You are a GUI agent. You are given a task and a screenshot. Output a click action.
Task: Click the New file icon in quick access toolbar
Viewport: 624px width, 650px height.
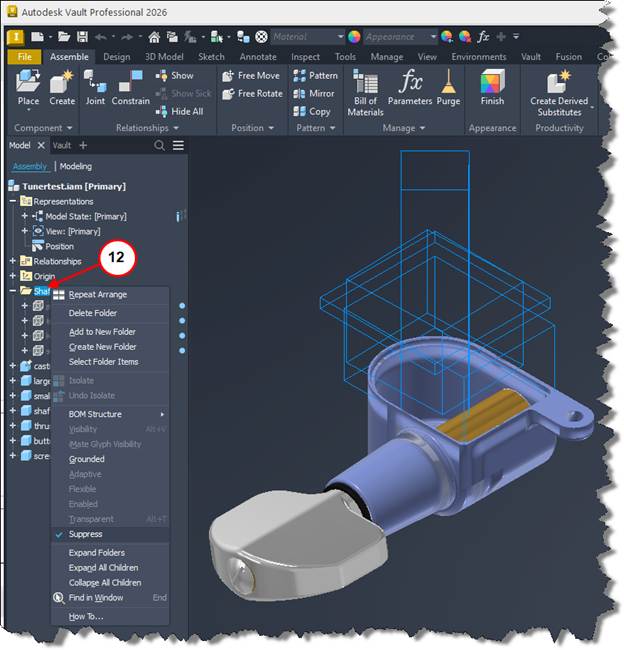click(37, 37)
